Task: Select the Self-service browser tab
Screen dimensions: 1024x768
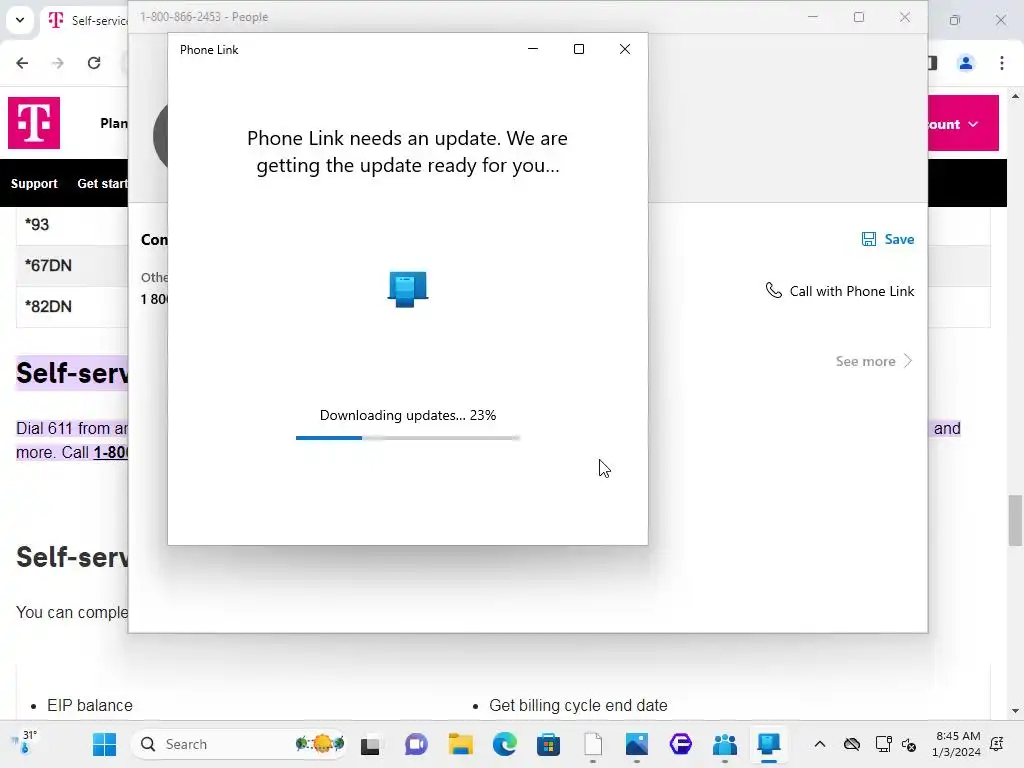Action: coord(87,20)
